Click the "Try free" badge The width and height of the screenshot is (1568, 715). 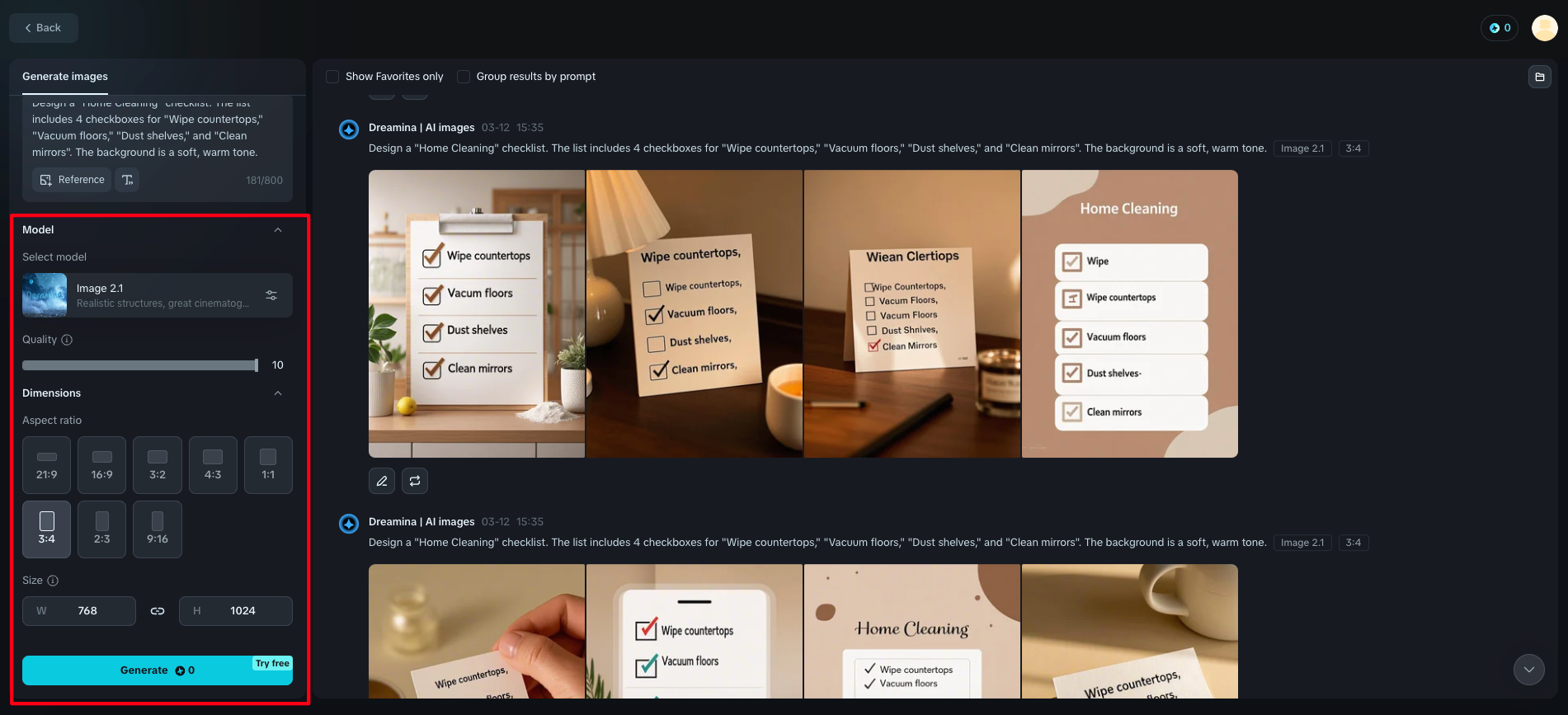pyautogui.click(x=272, y=663)
